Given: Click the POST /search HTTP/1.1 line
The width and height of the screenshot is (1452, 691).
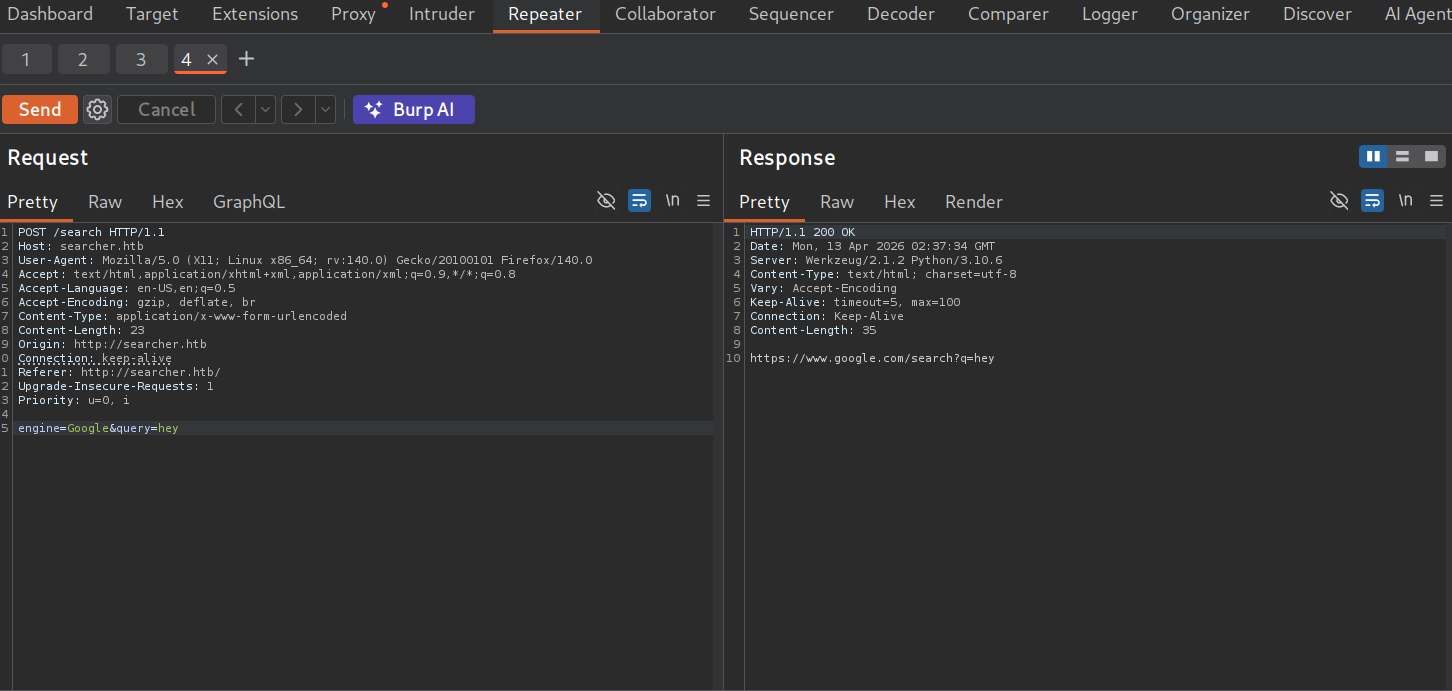Looking at the screenshot, I should click(91, 232).
